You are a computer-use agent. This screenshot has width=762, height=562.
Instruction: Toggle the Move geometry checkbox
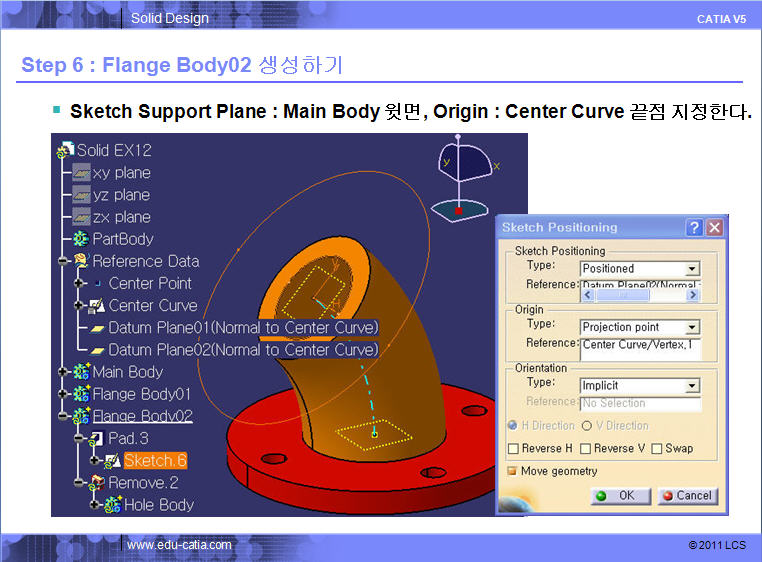(513, 471)
